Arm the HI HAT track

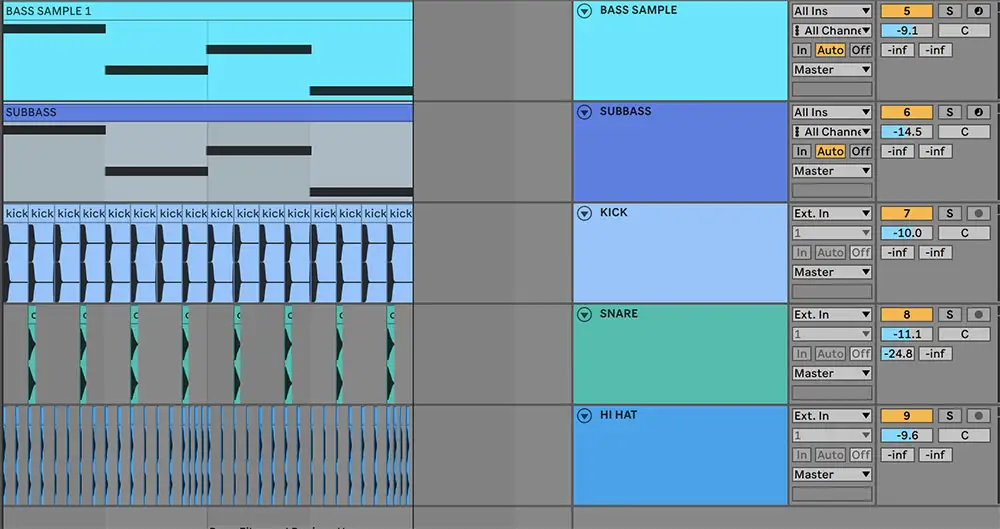point(977,415)
